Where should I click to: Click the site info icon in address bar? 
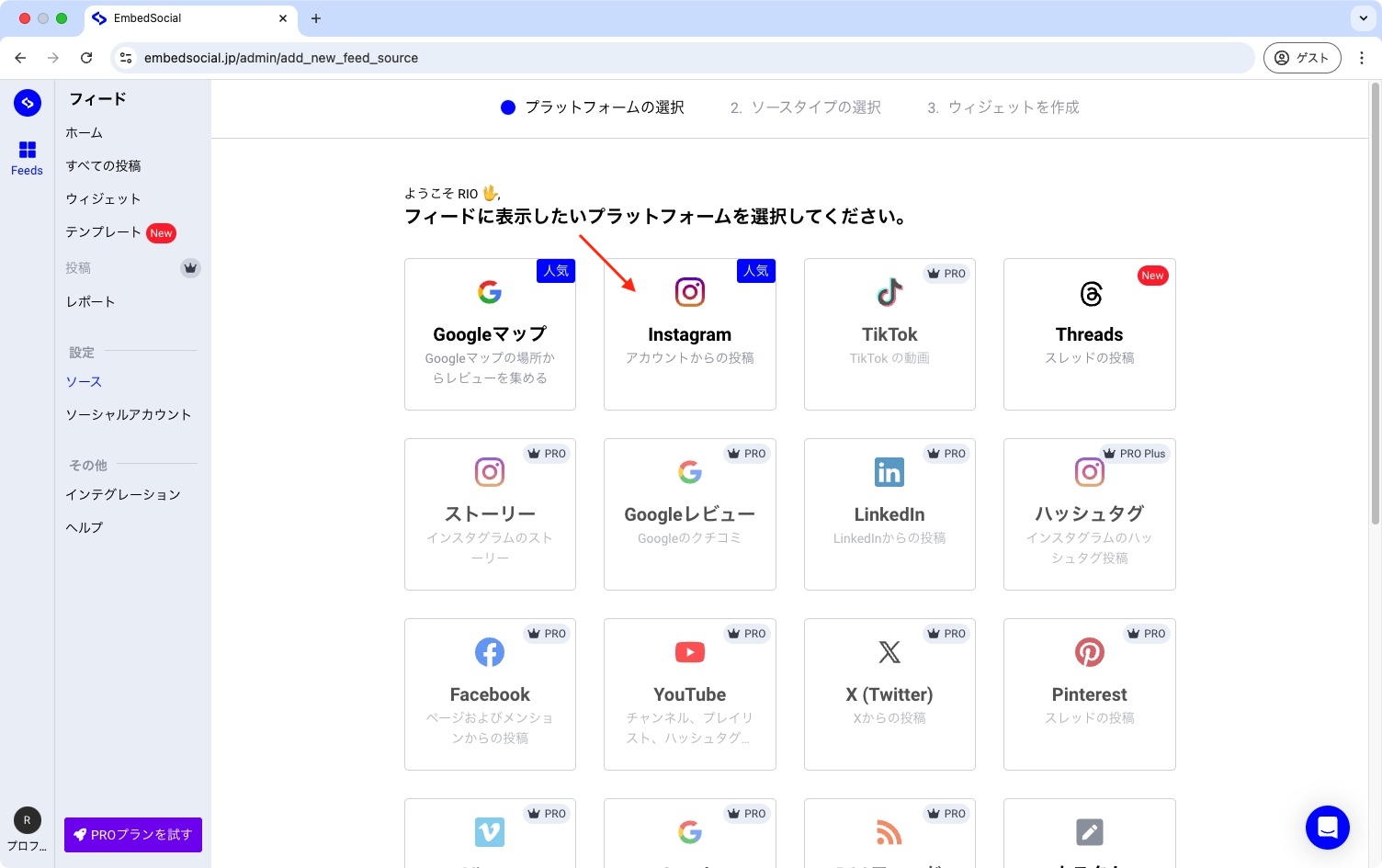[x=126, y=58]
